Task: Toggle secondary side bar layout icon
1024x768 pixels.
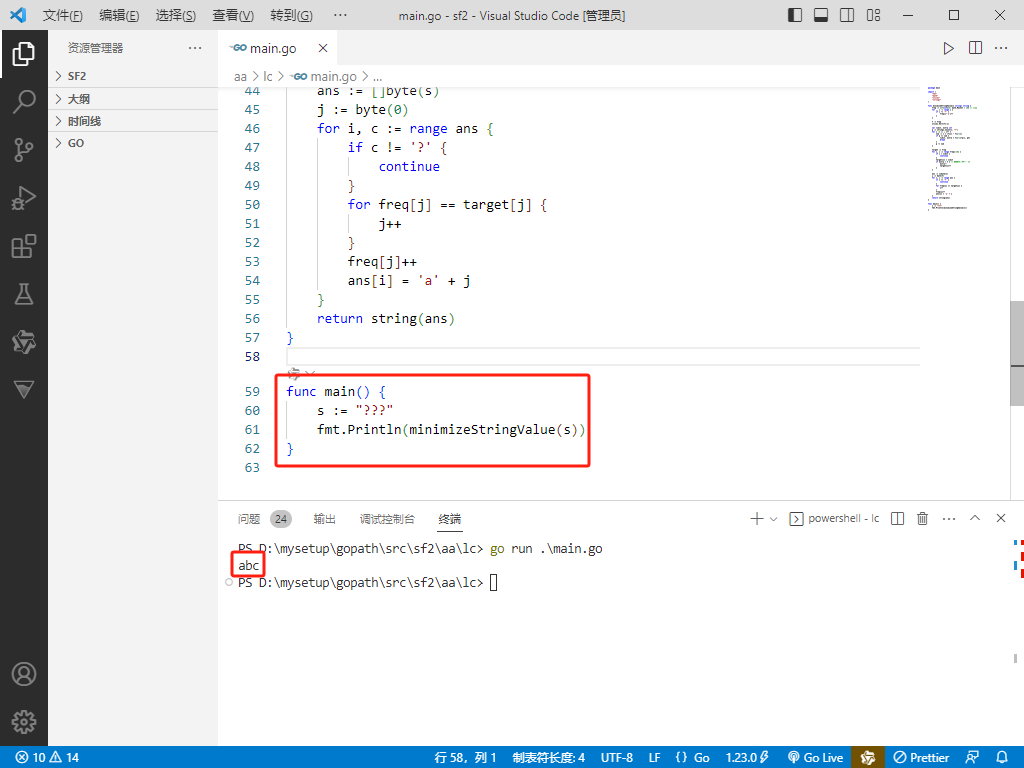Action: click(x=847, y=15)
